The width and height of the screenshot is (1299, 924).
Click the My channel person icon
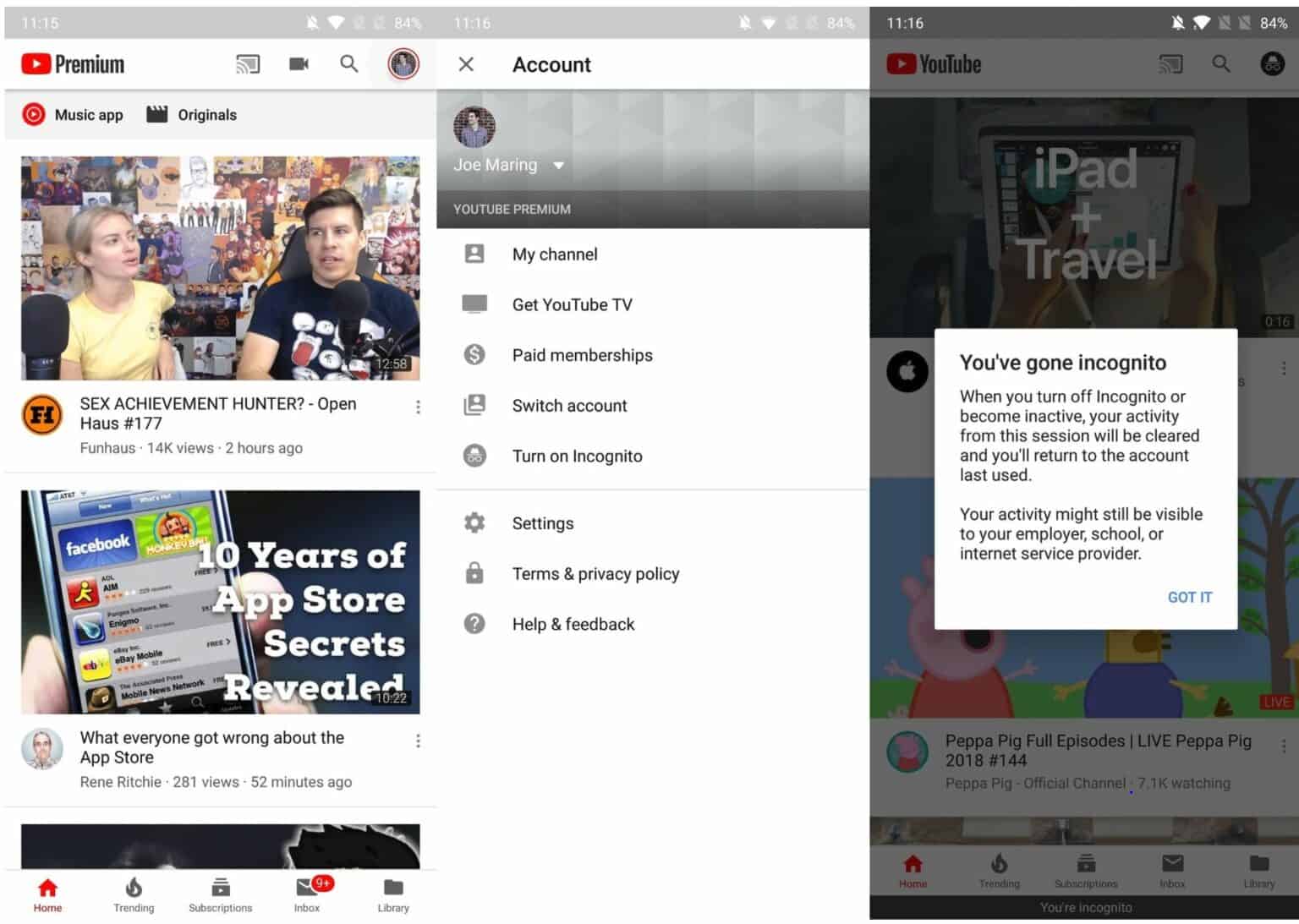(474, 254)
